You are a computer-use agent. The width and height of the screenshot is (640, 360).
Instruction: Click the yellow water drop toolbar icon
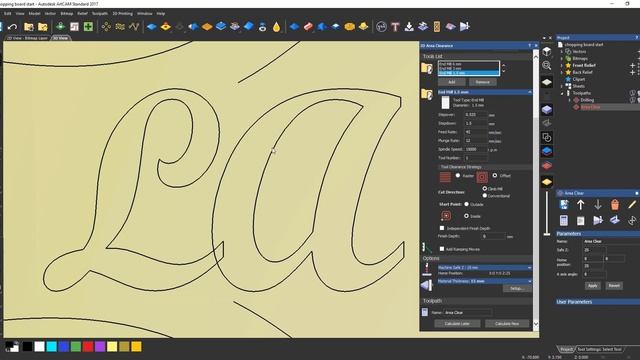coord(277,27)
